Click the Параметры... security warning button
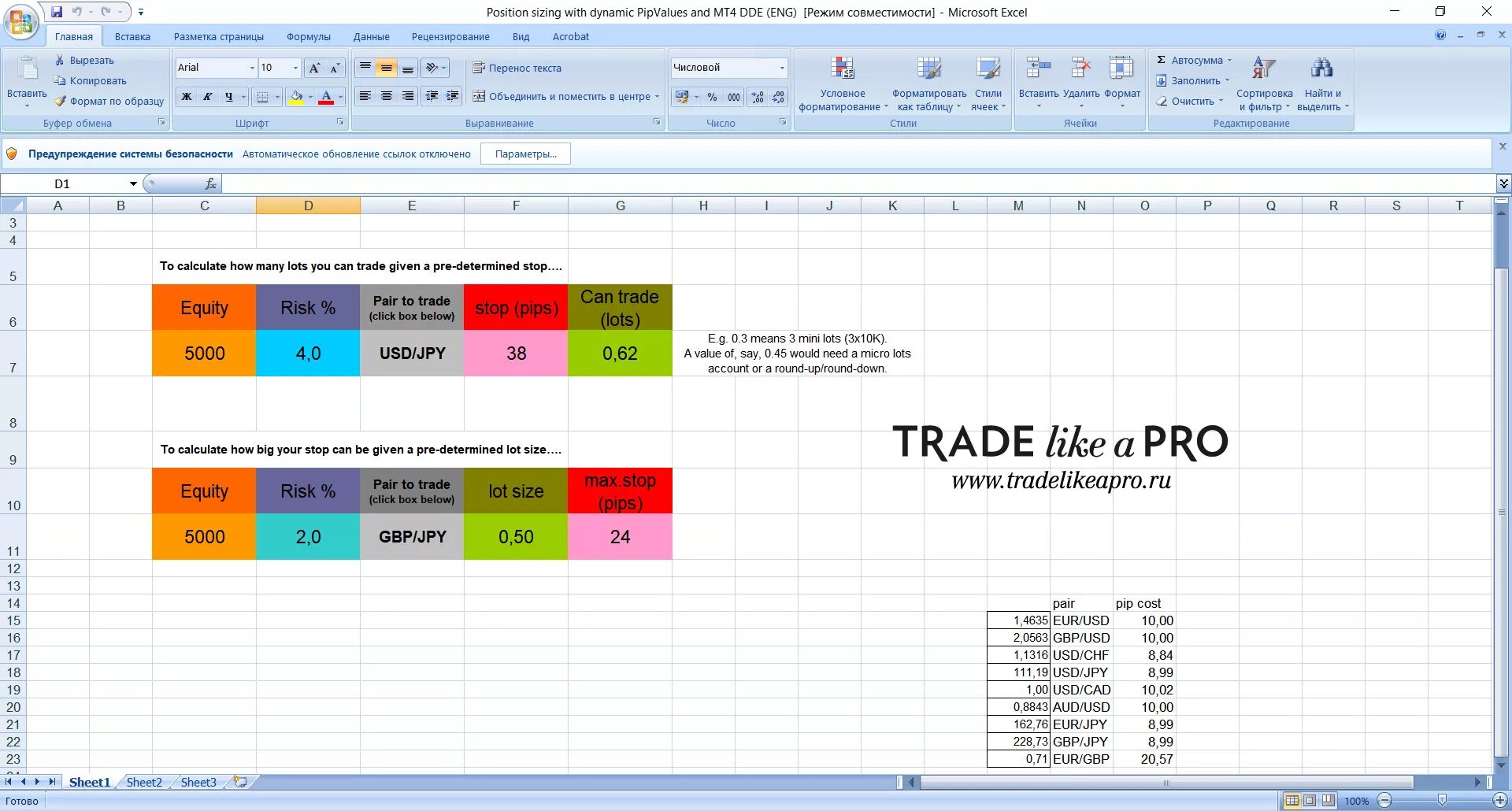Image resolution: width=1512 pixels, height=811 pixels. pos(525,154)
